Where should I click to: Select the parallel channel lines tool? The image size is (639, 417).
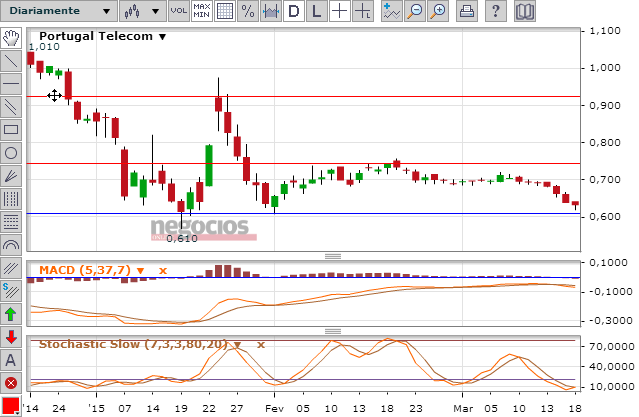tap(11, 107)
